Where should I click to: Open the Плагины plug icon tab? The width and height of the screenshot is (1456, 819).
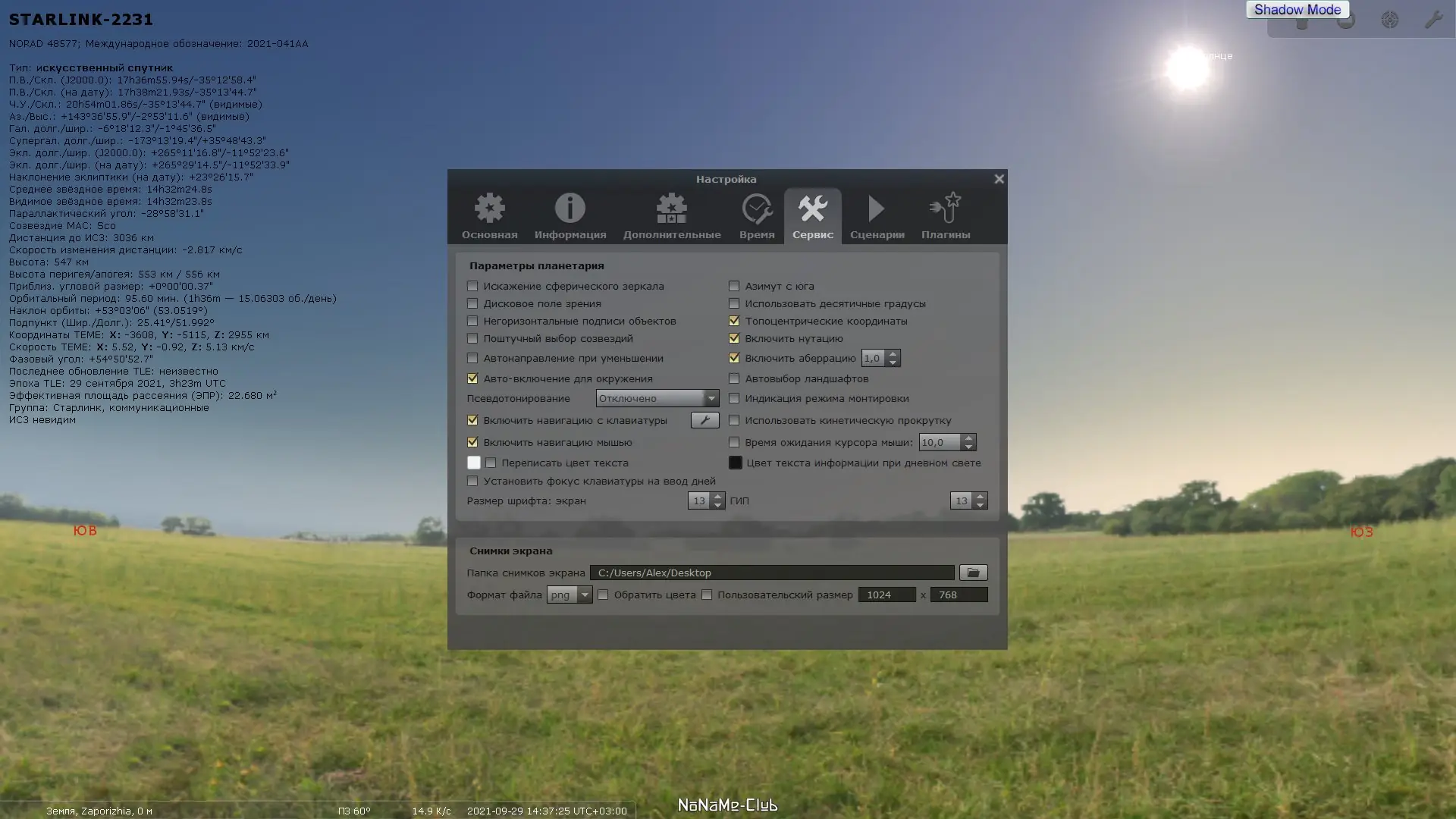click(x=945, y=216)
